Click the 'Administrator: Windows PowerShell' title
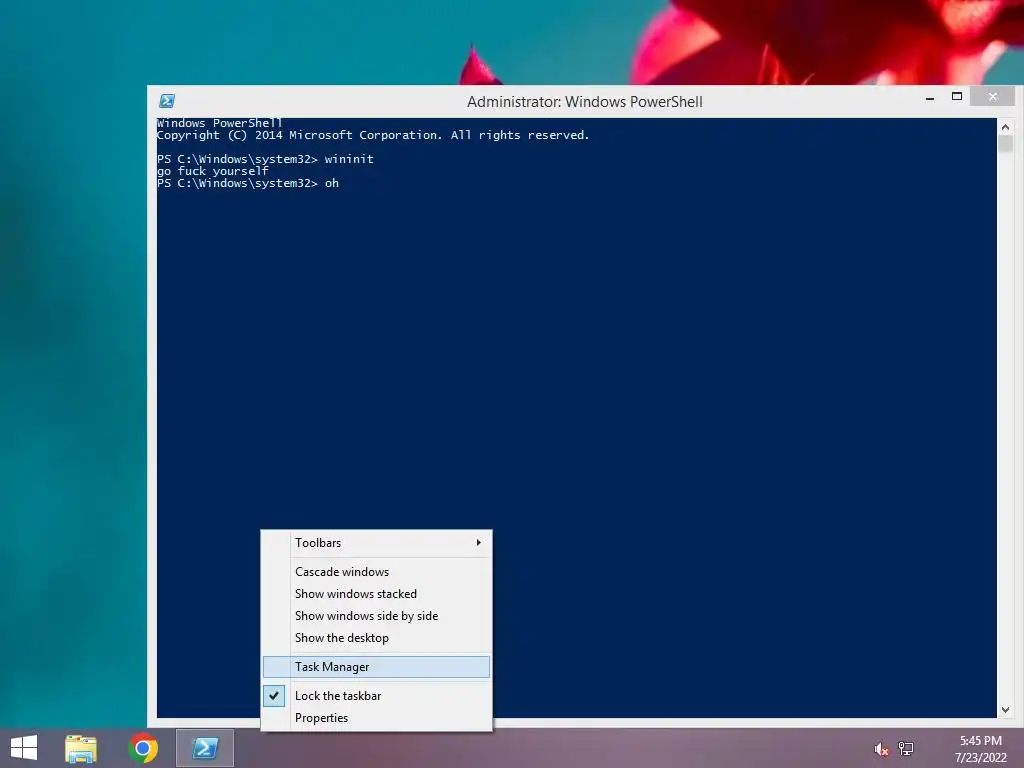Viewport: 1024px width, 768px height. pos(584,102)
